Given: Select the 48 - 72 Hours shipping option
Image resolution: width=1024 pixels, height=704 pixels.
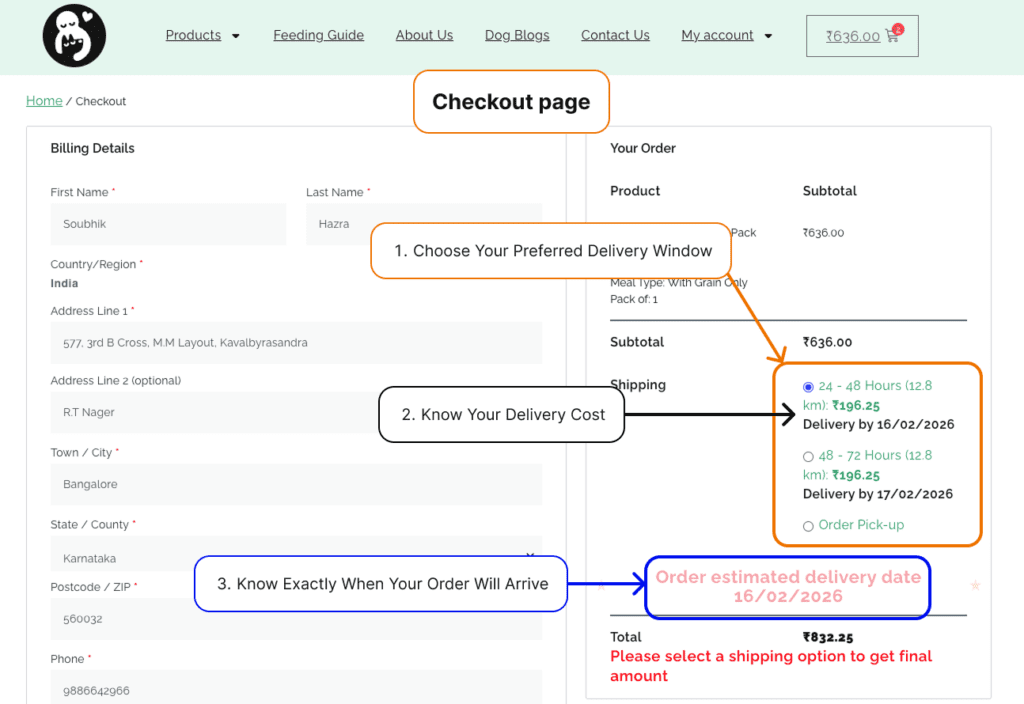Looking at the screenshot, I should 809,456.
